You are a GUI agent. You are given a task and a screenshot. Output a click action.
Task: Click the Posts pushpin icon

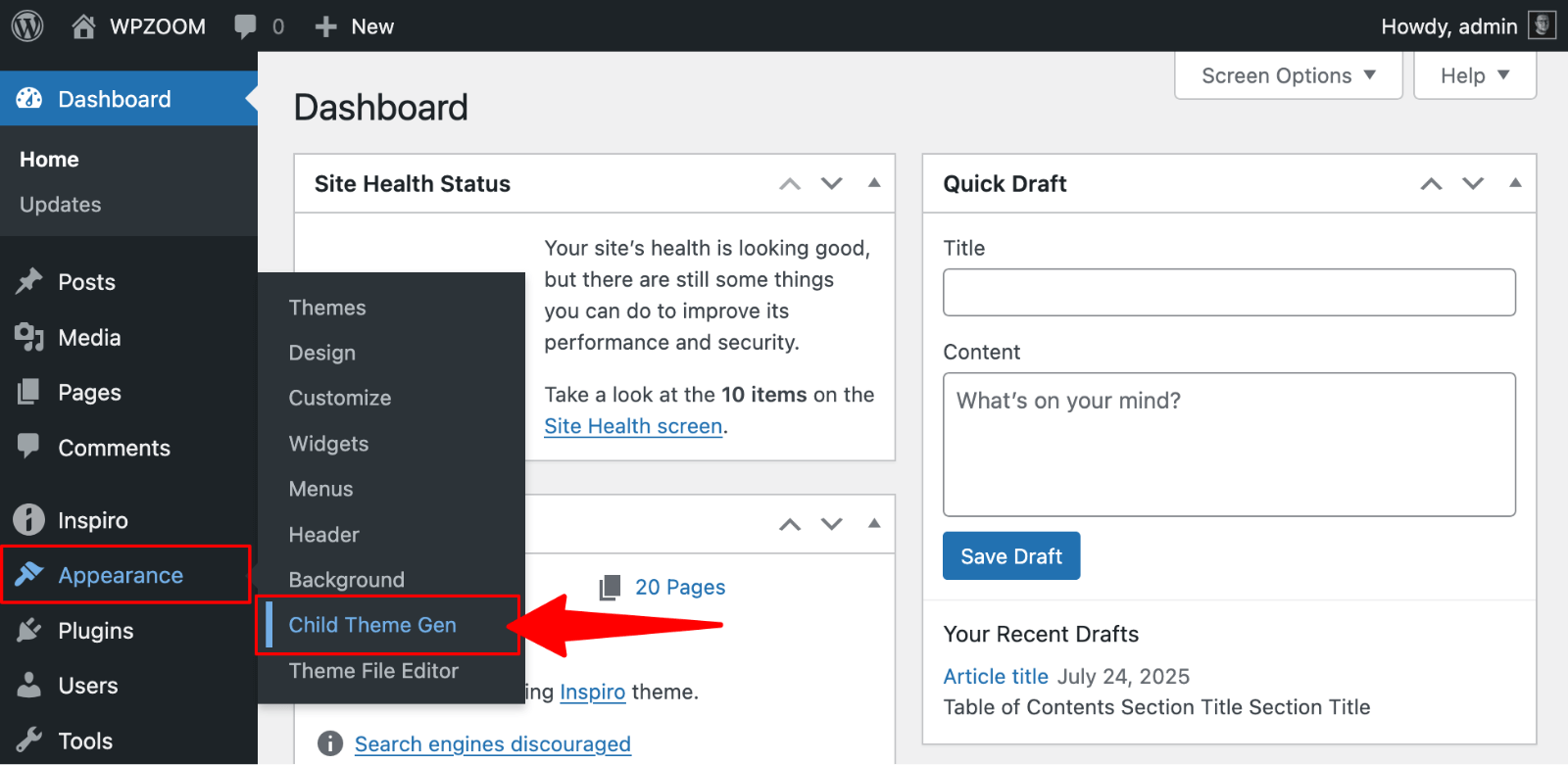(29, 282)
